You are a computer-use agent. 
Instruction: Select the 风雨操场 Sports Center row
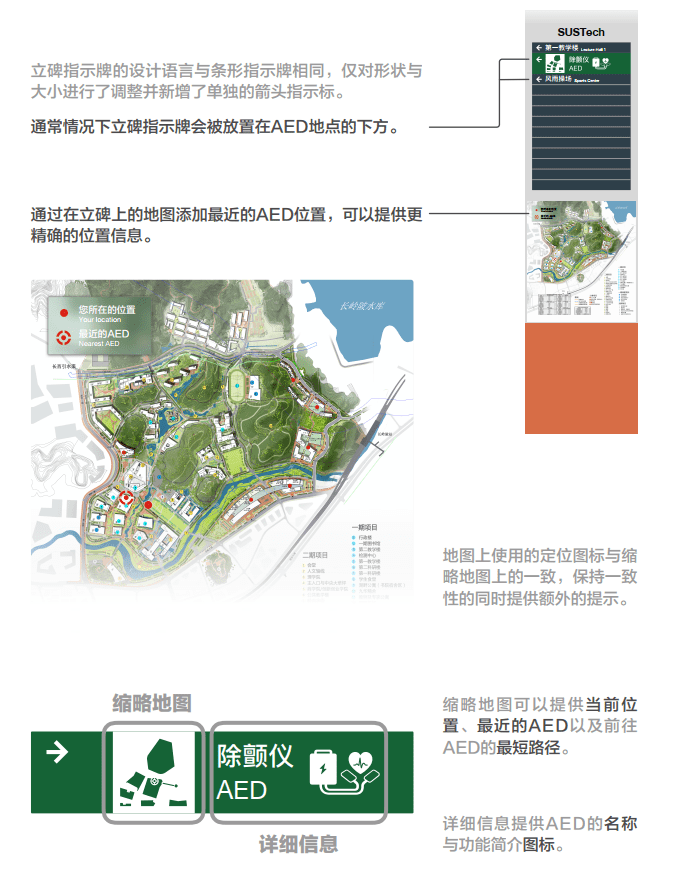[x=585, y=78]
